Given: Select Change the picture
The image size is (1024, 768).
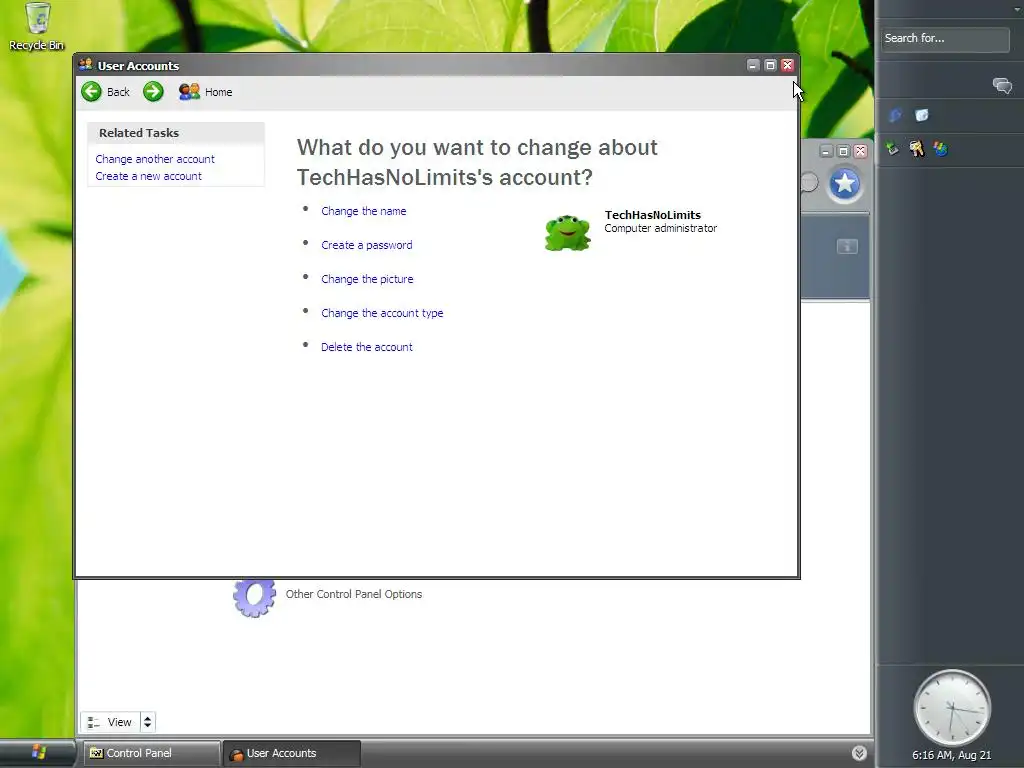Looking at the screenshot, I should point(367,279).
